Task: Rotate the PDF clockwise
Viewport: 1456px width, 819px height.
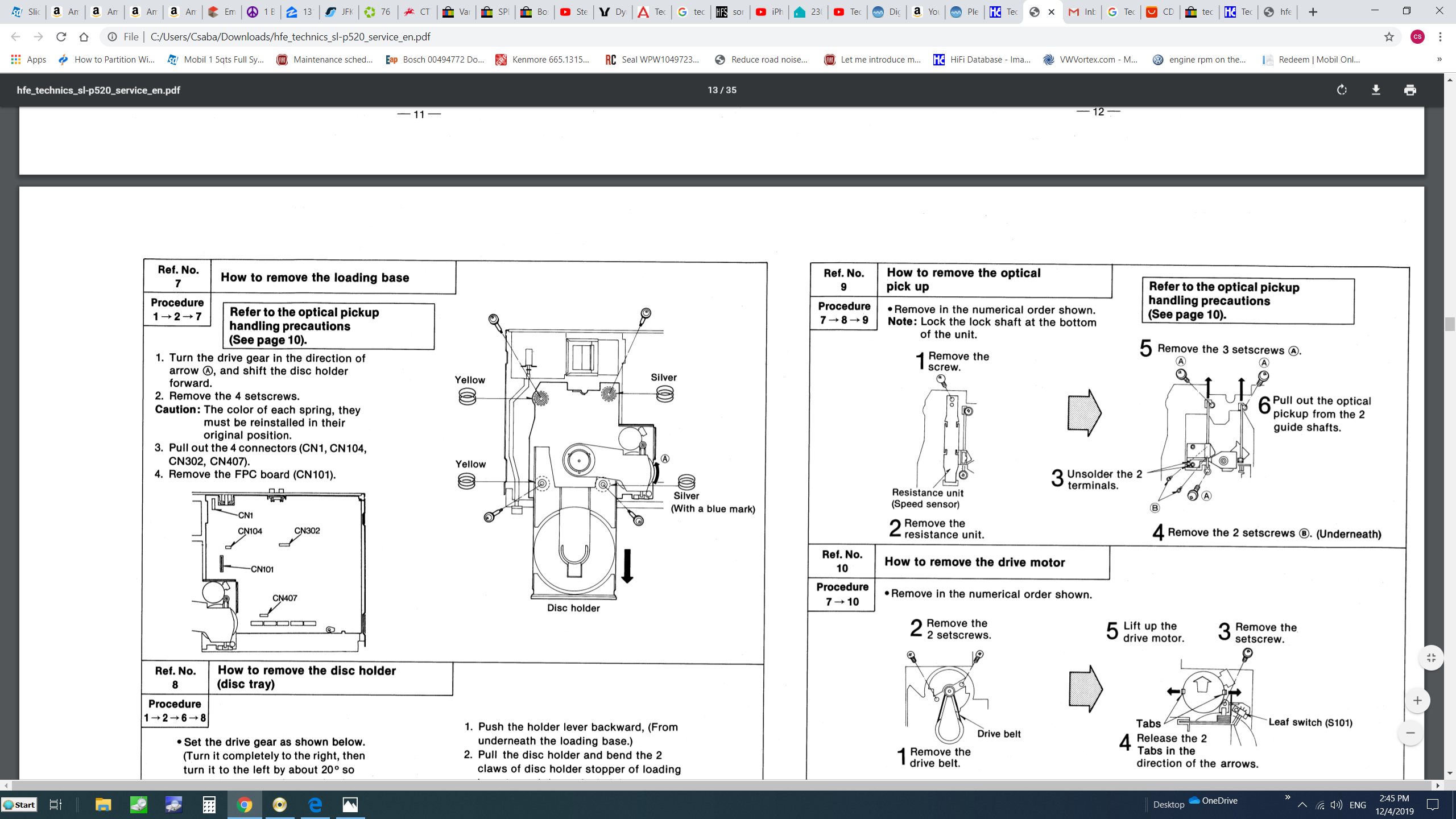Action: click(1342, 90)
